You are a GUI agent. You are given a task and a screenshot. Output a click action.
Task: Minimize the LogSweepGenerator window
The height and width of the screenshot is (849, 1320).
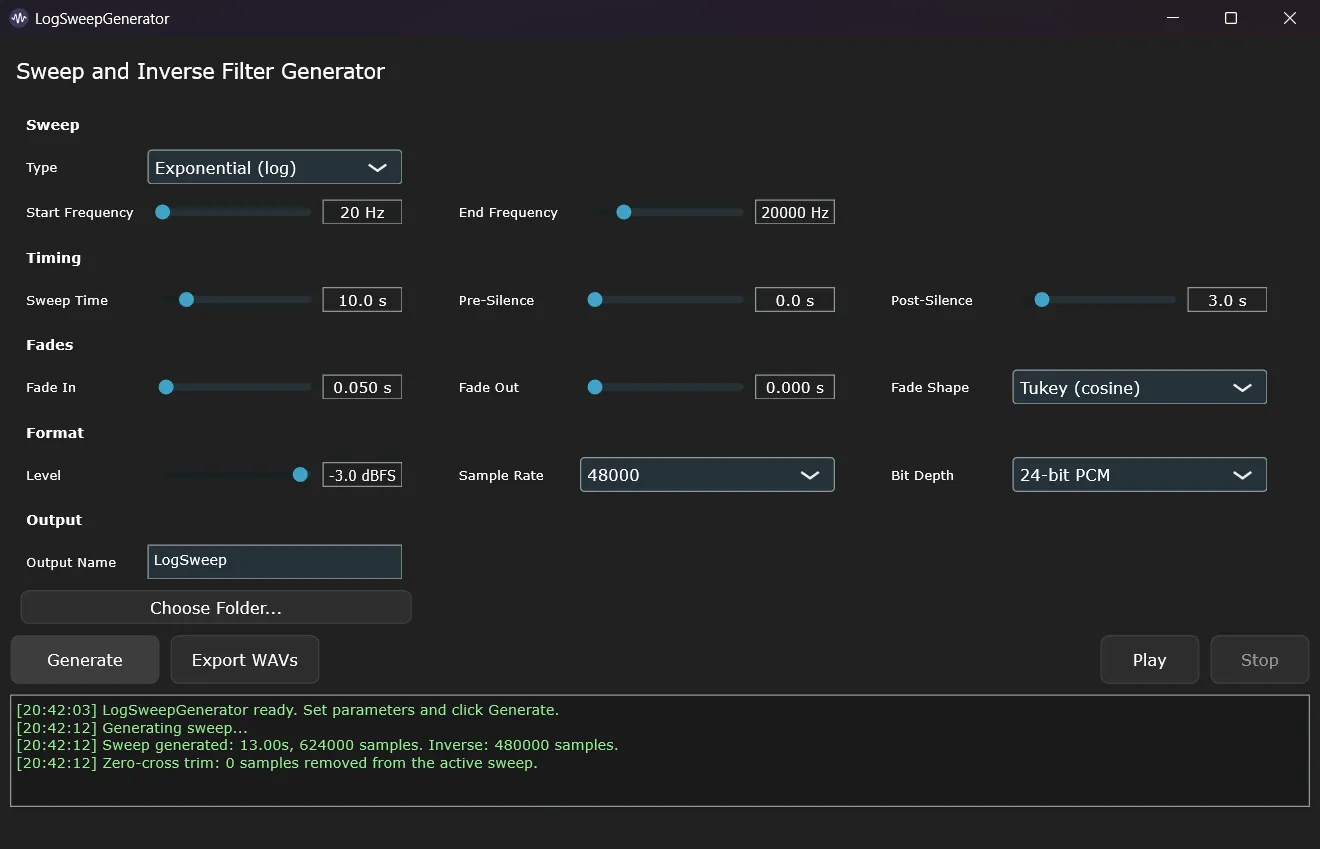click(x=1172, y=18)
